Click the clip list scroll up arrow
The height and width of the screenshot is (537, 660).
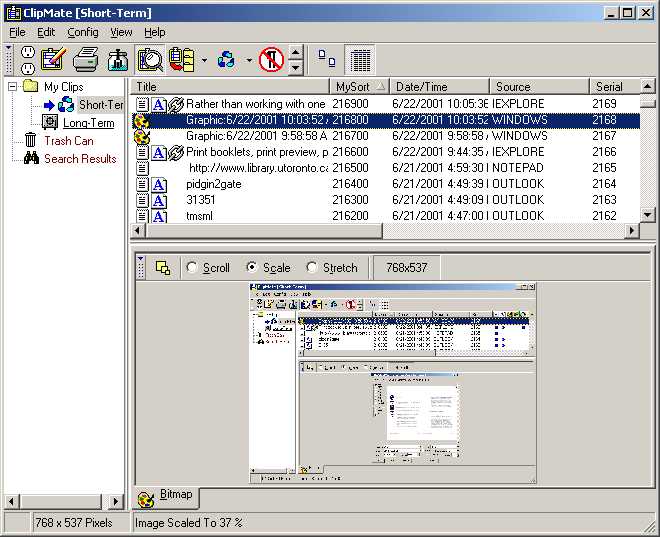(x=648, y=87)
